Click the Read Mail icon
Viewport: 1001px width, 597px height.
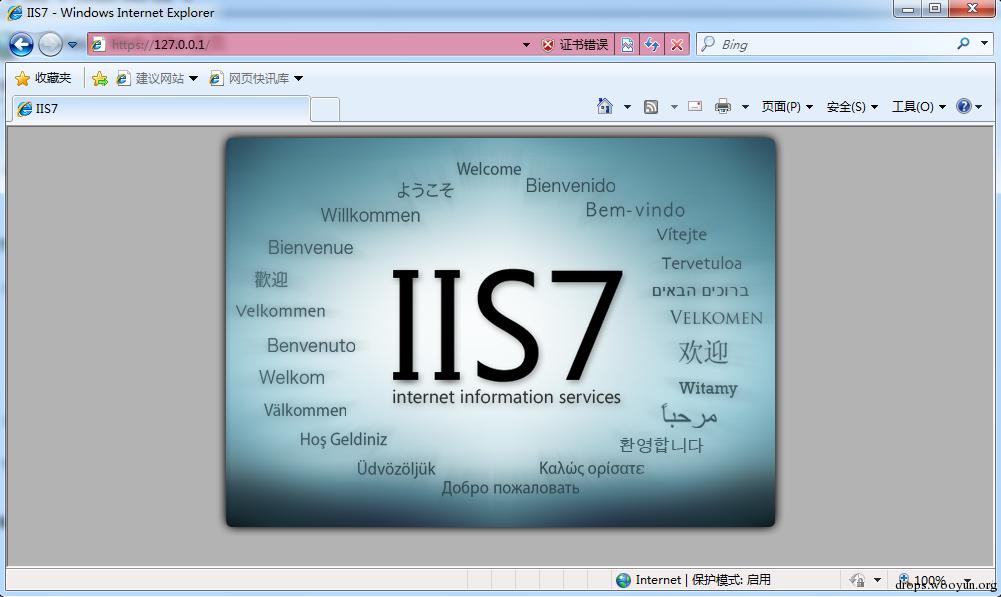click(695, 106)
